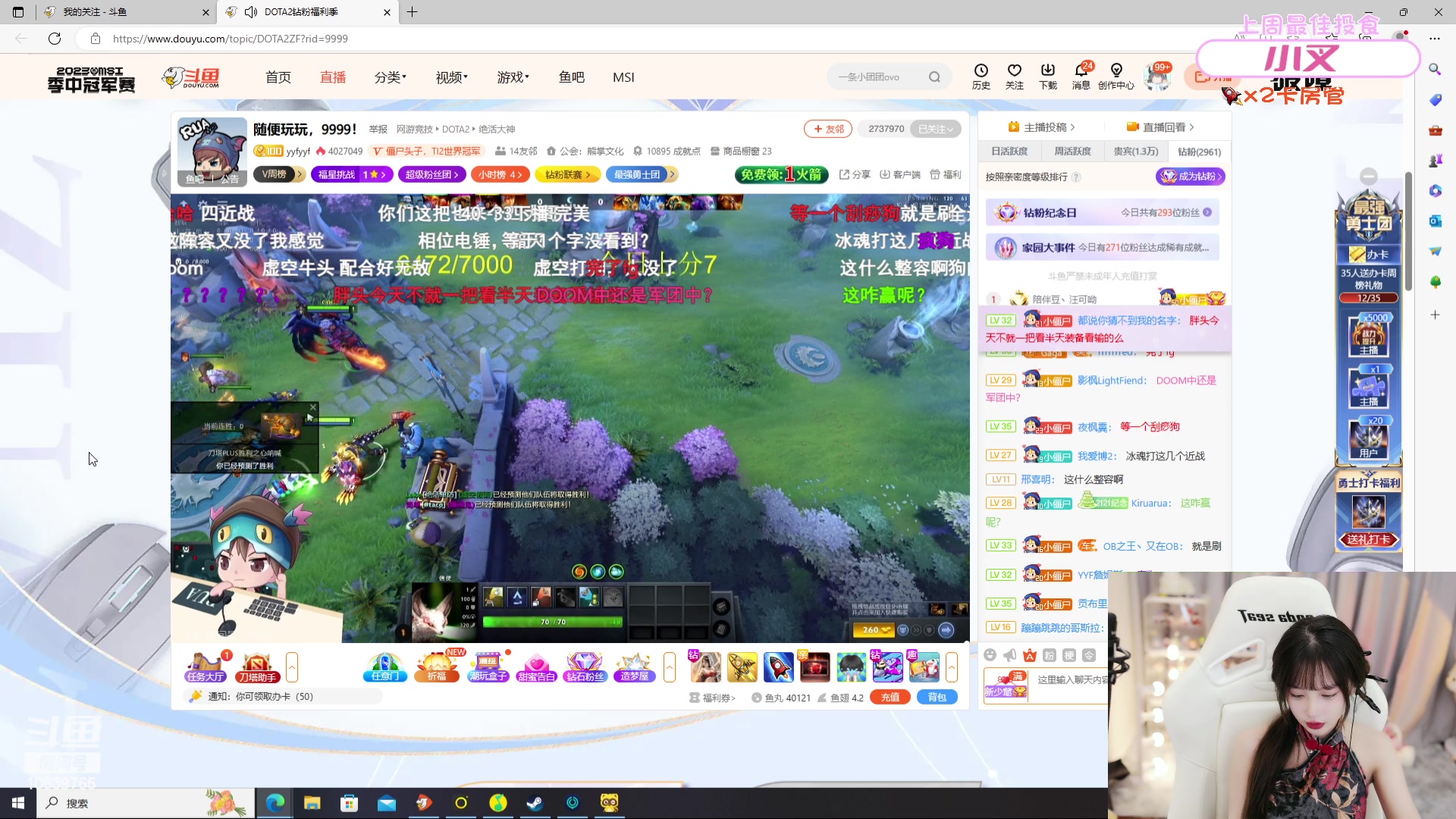Select the golden rocket gift
This screenshot has width=1456, height=819.
click(x=742, y=667)
